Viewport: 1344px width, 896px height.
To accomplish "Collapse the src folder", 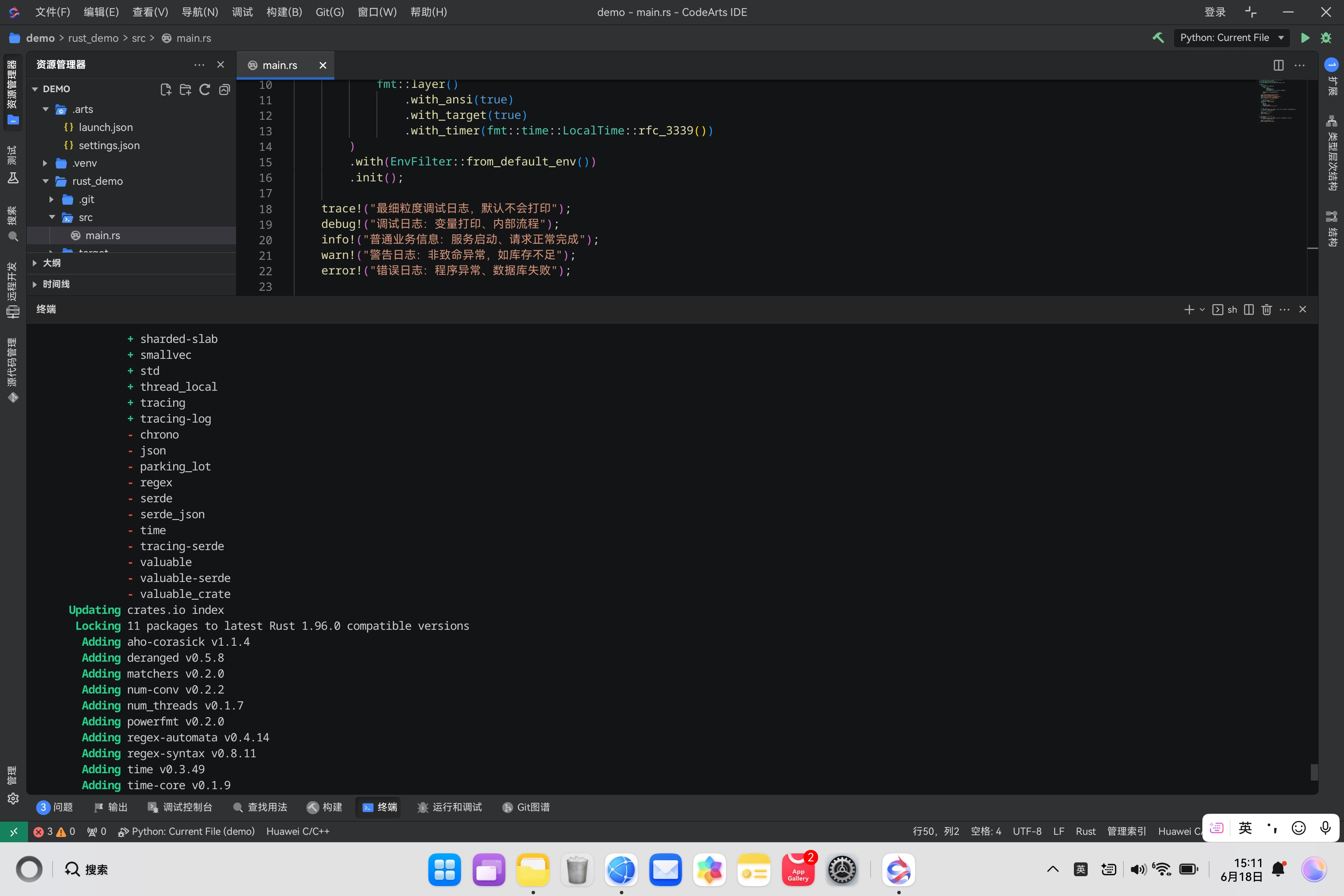I will click(x=52, y=217).
